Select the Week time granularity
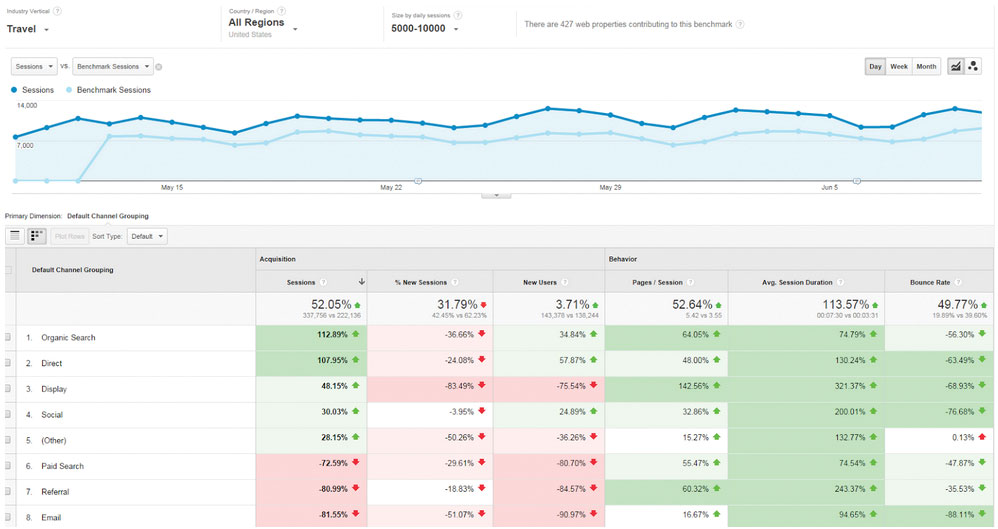The width and height of the screenshot is (998, 529). pos(899,66)
